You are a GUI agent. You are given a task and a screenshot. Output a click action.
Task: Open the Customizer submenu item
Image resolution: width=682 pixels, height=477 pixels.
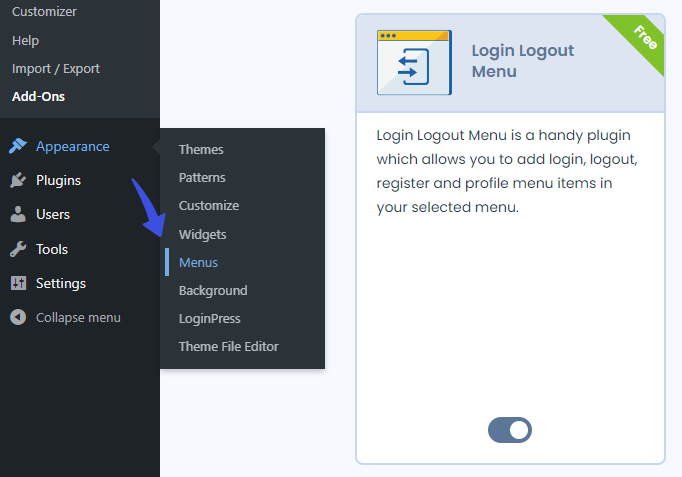tap(44, 11)
